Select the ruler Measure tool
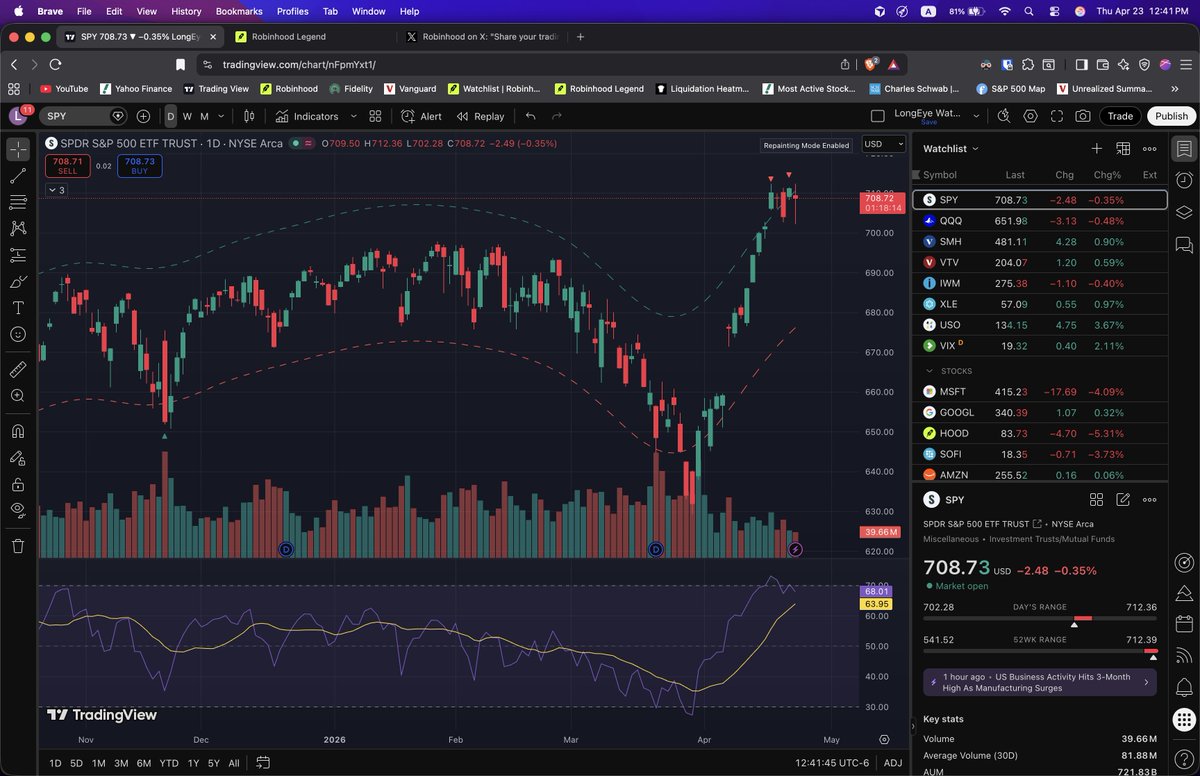 point(18,369)
